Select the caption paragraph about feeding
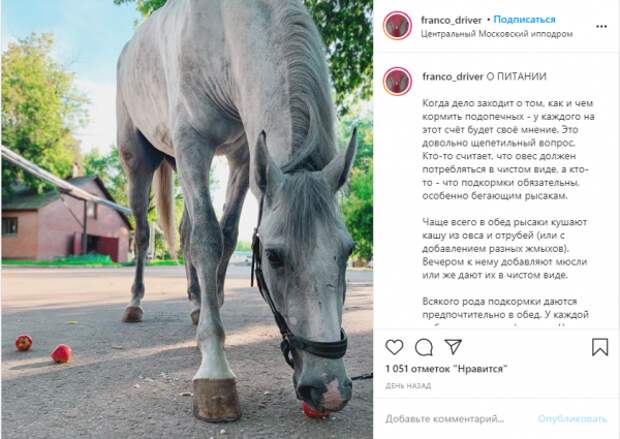The image size is (620, 439). click(508, 149)
